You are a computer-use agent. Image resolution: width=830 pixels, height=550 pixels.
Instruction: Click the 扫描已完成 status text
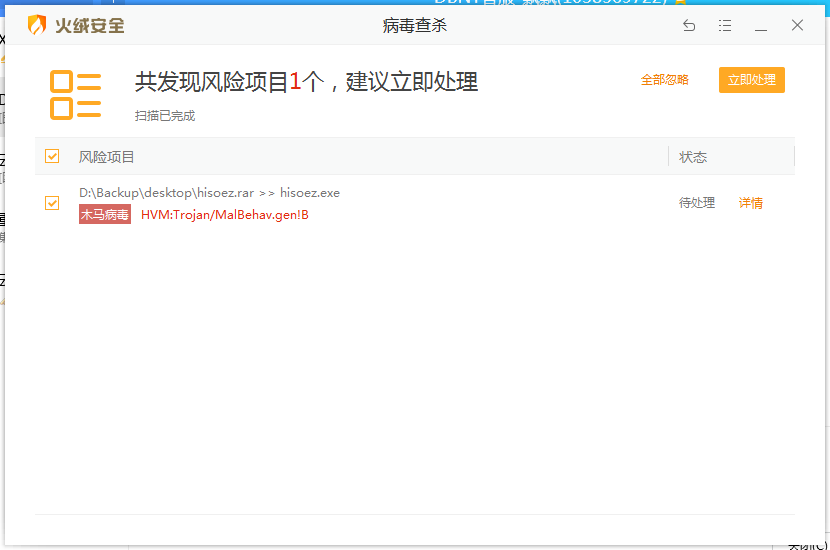click(165, 116)
